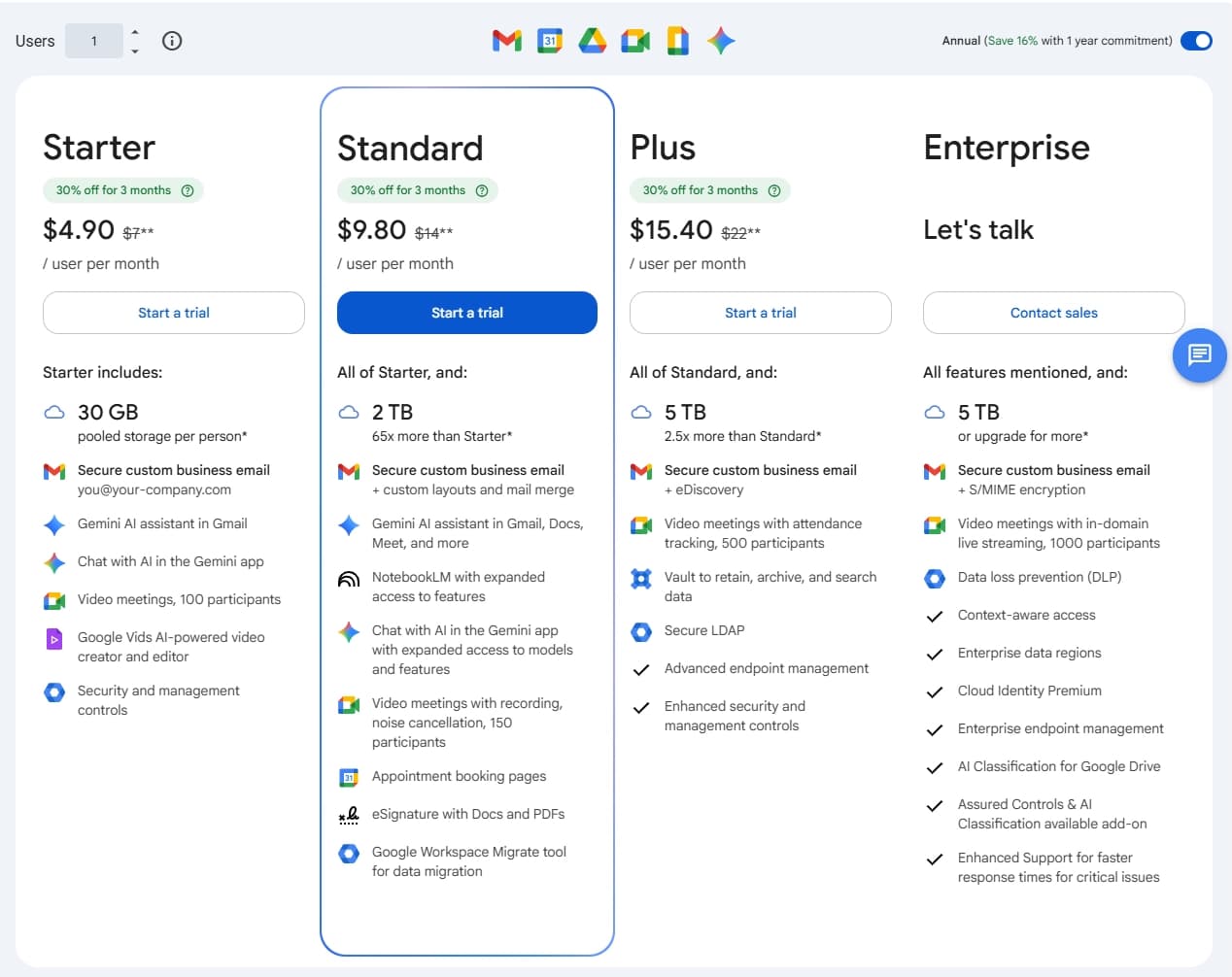The width and height of the screenshot is (1232, 977).
Task: Click the '$9.80' Standard price
Action: [372, 230]
